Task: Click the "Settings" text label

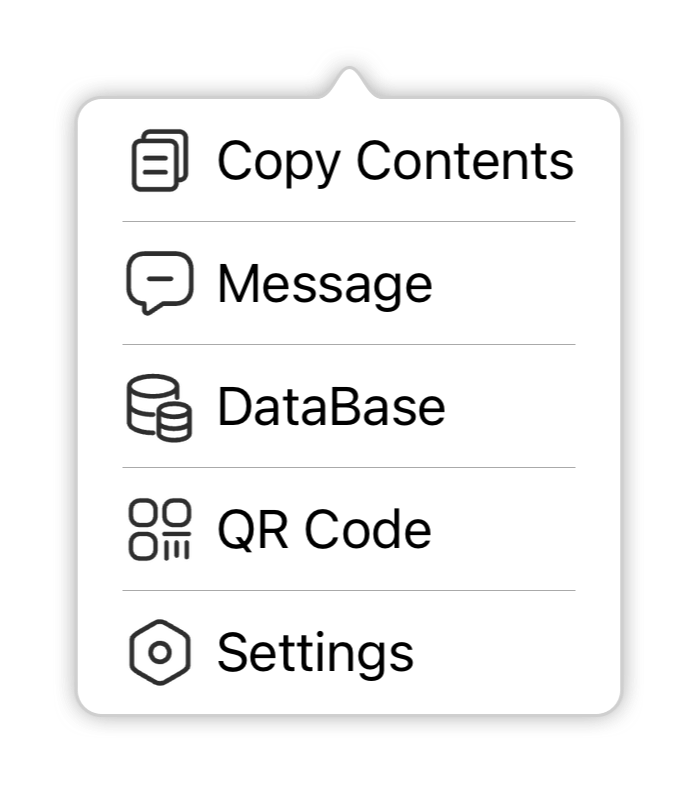Action: (x=315, y=654)
